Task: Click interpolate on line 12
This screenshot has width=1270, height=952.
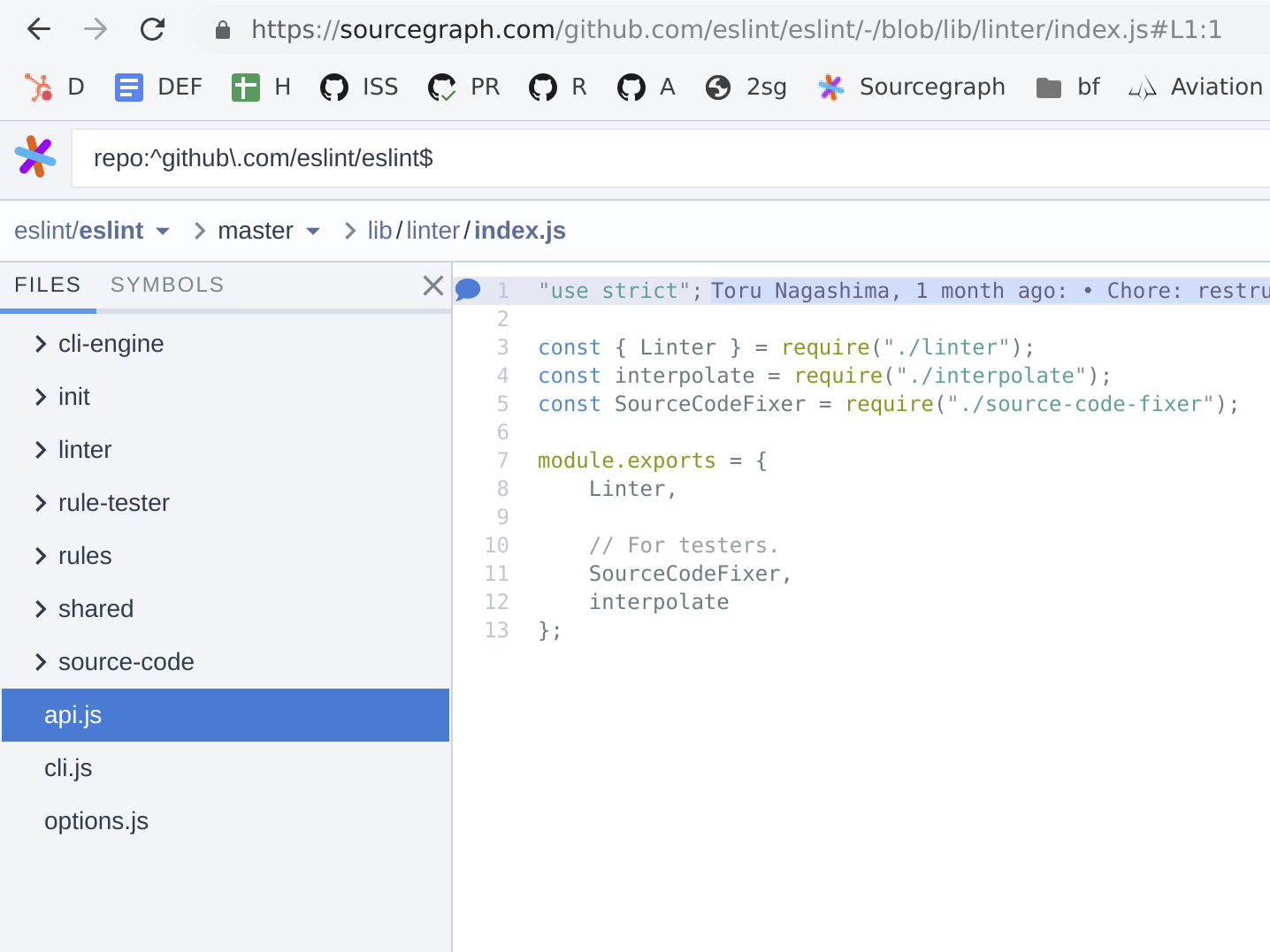Action: click(x=659, y=602)
